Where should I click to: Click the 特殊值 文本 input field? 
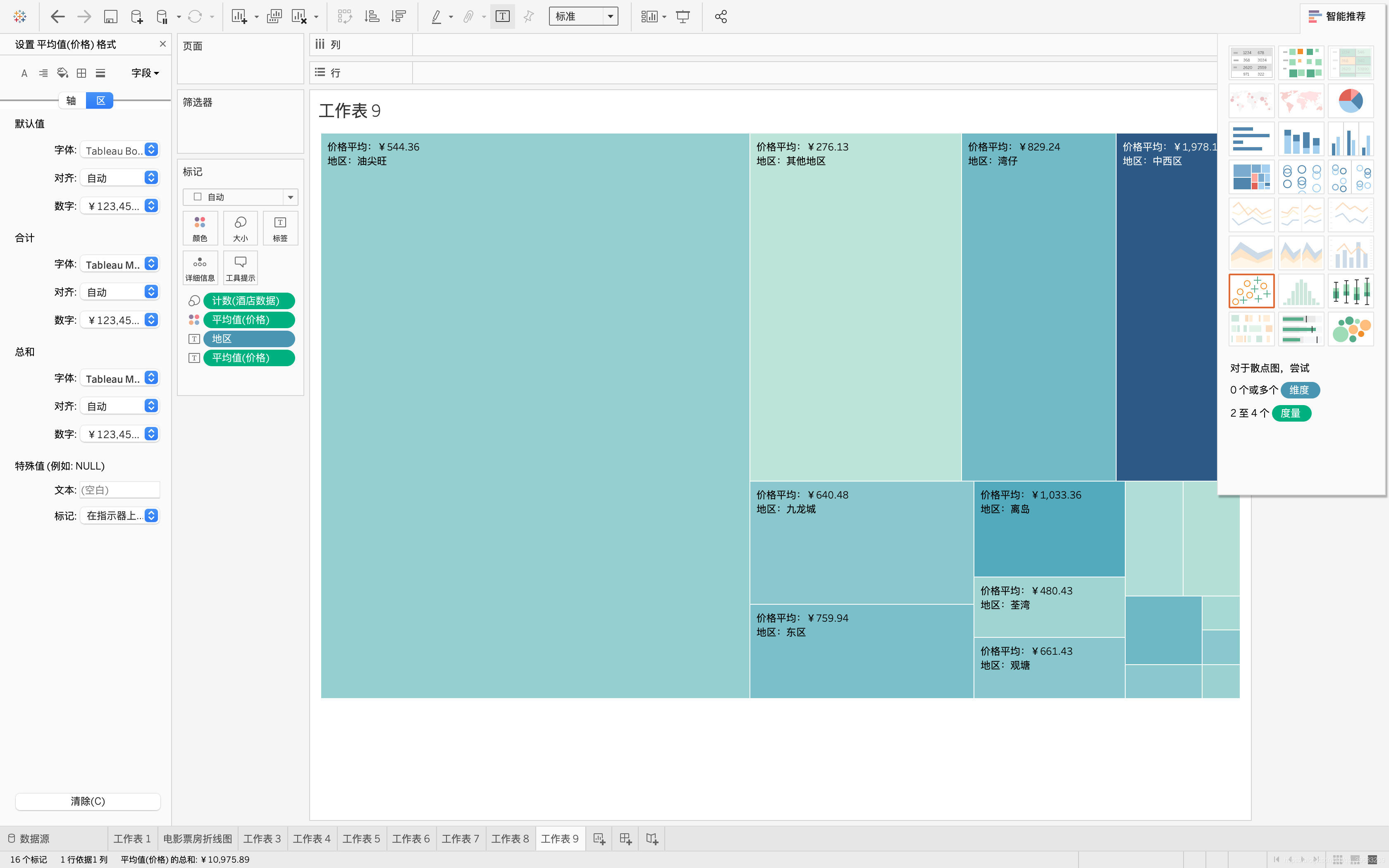(119, 490)
